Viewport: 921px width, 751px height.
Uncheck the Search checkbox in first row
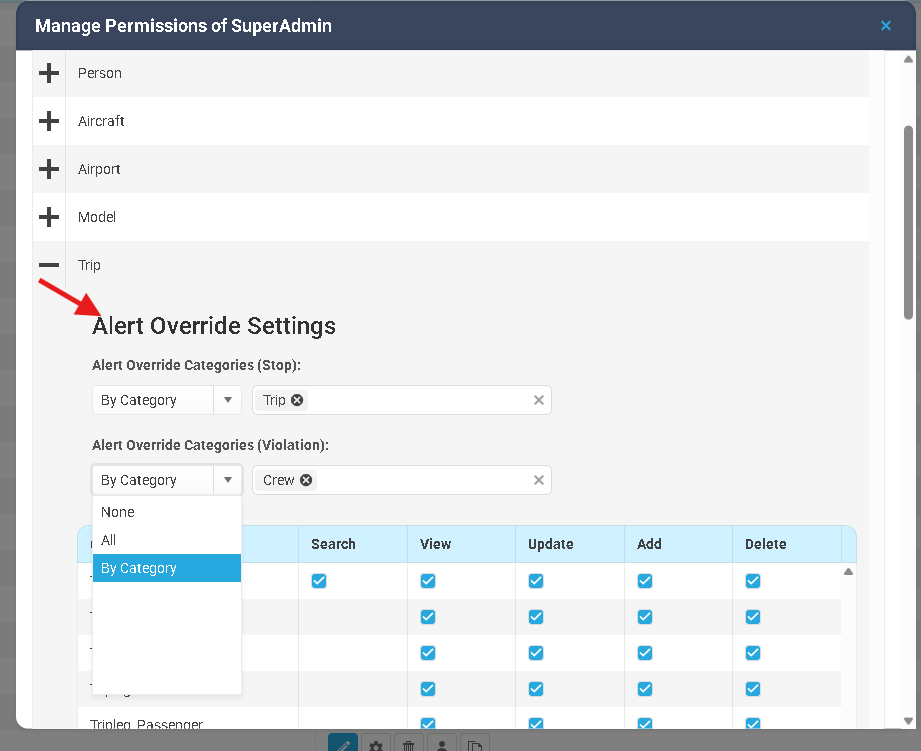(x=319, y=581)
